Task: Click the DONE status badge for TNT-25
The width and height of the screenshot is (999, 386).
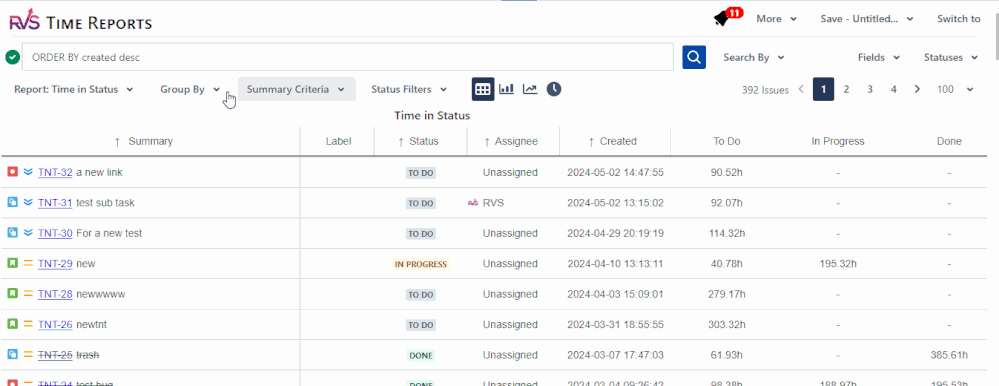Action: tap(420, 355)
